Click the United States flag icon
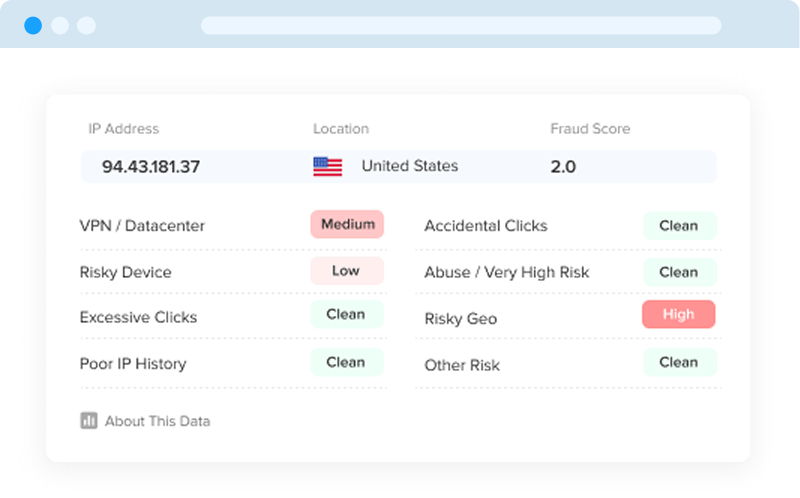The height and width of the screenshot is (498, 800). pyautogui.click(x=328, y=166)
